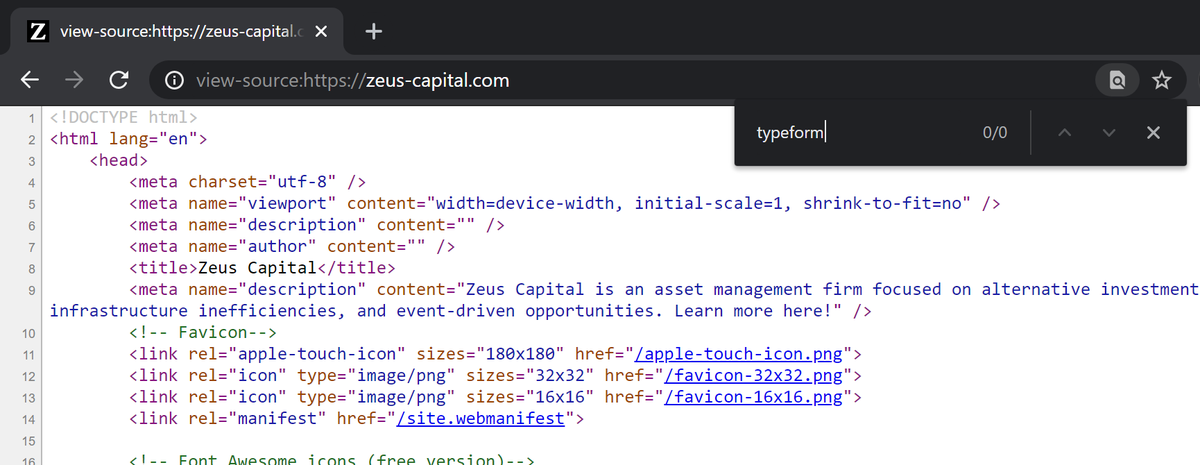Click the <head> tag on line 3
Image resolution: width=1200 pixels, height=465 pixels.
118,160
